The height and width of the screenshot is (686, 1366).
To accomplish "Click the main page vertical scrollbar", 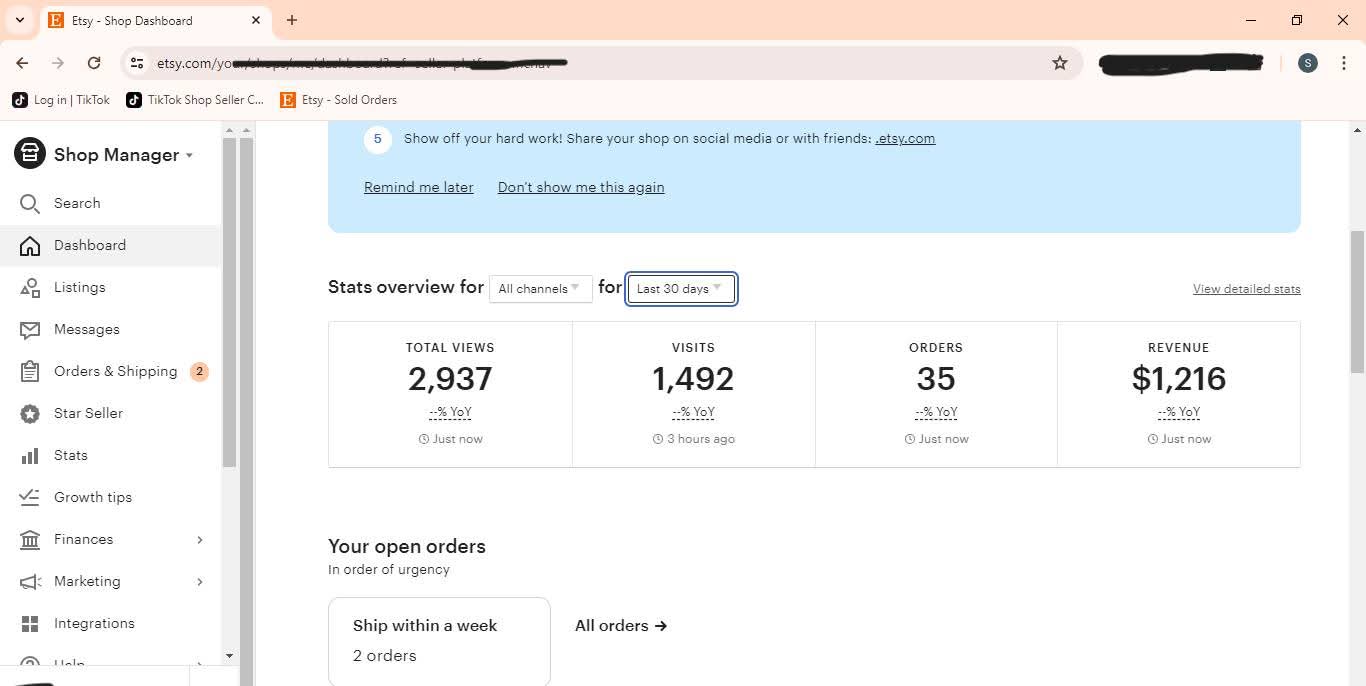I will coord(1357,300).
